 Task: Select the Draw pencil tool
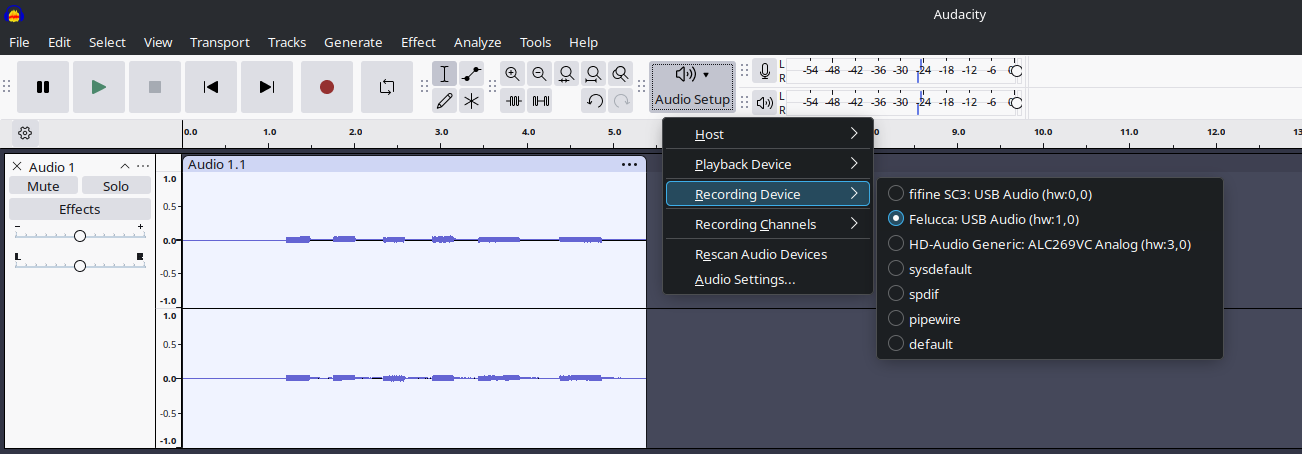(445, 100)
